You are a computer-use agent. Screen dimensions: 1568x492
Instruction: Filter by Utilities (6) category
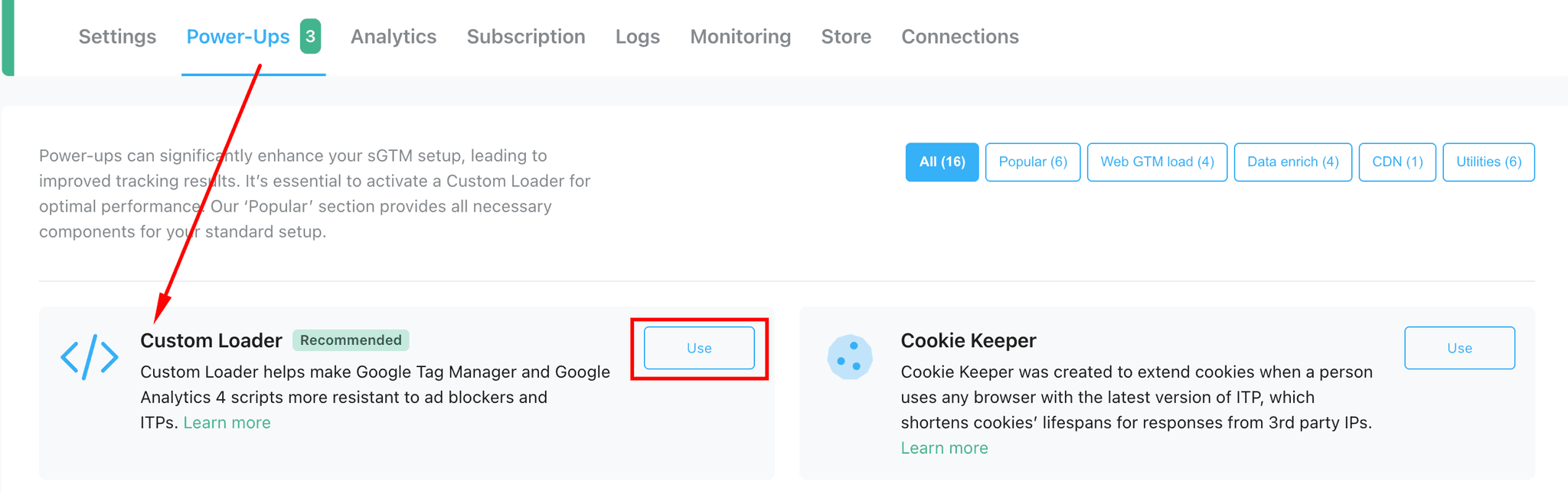(1488, 162)
